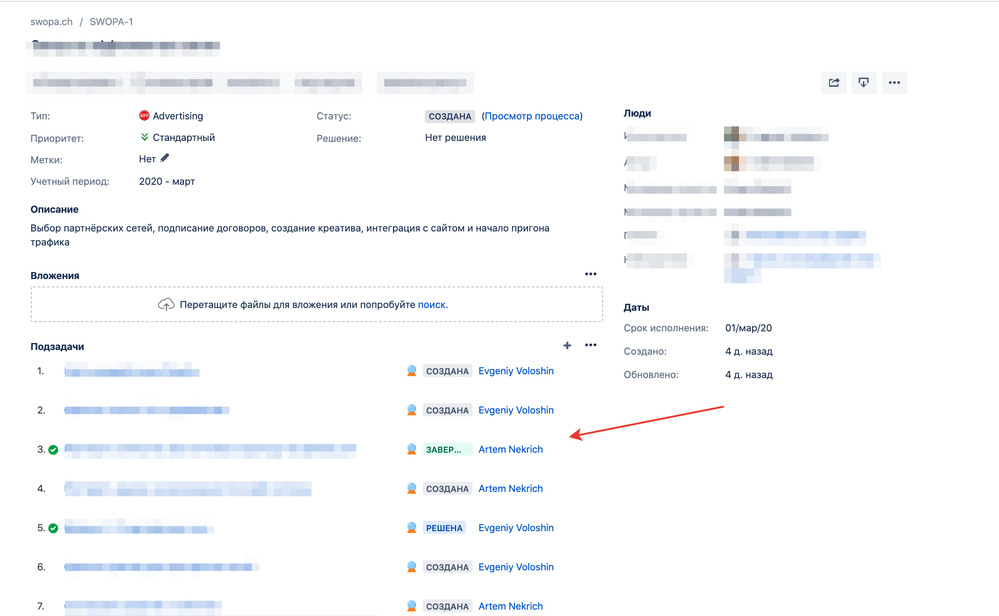999x616 pixels.
Task: Click the green checkmark on subtask 5
Action: (54, 528)
